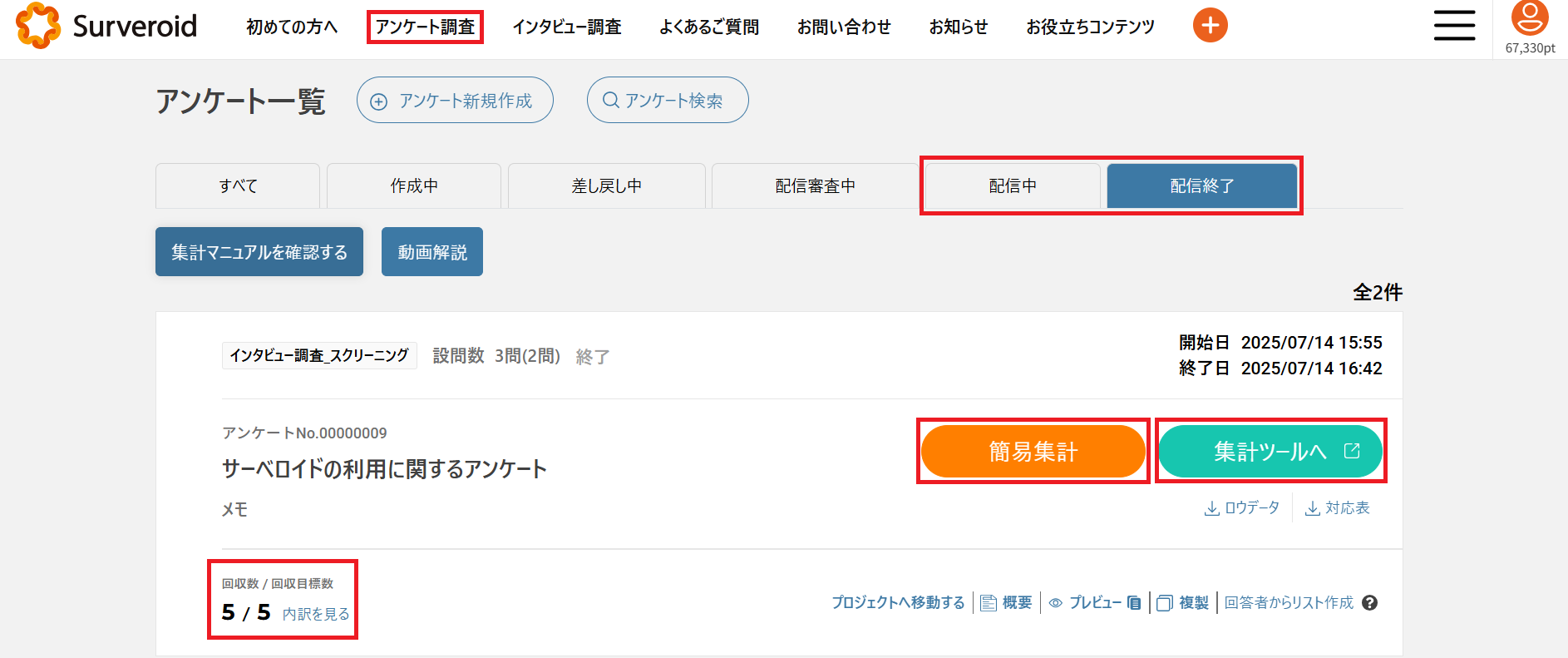Click the help question mark icon
The height and width of the screenshot is (658, 1568).
(1370, 603)
